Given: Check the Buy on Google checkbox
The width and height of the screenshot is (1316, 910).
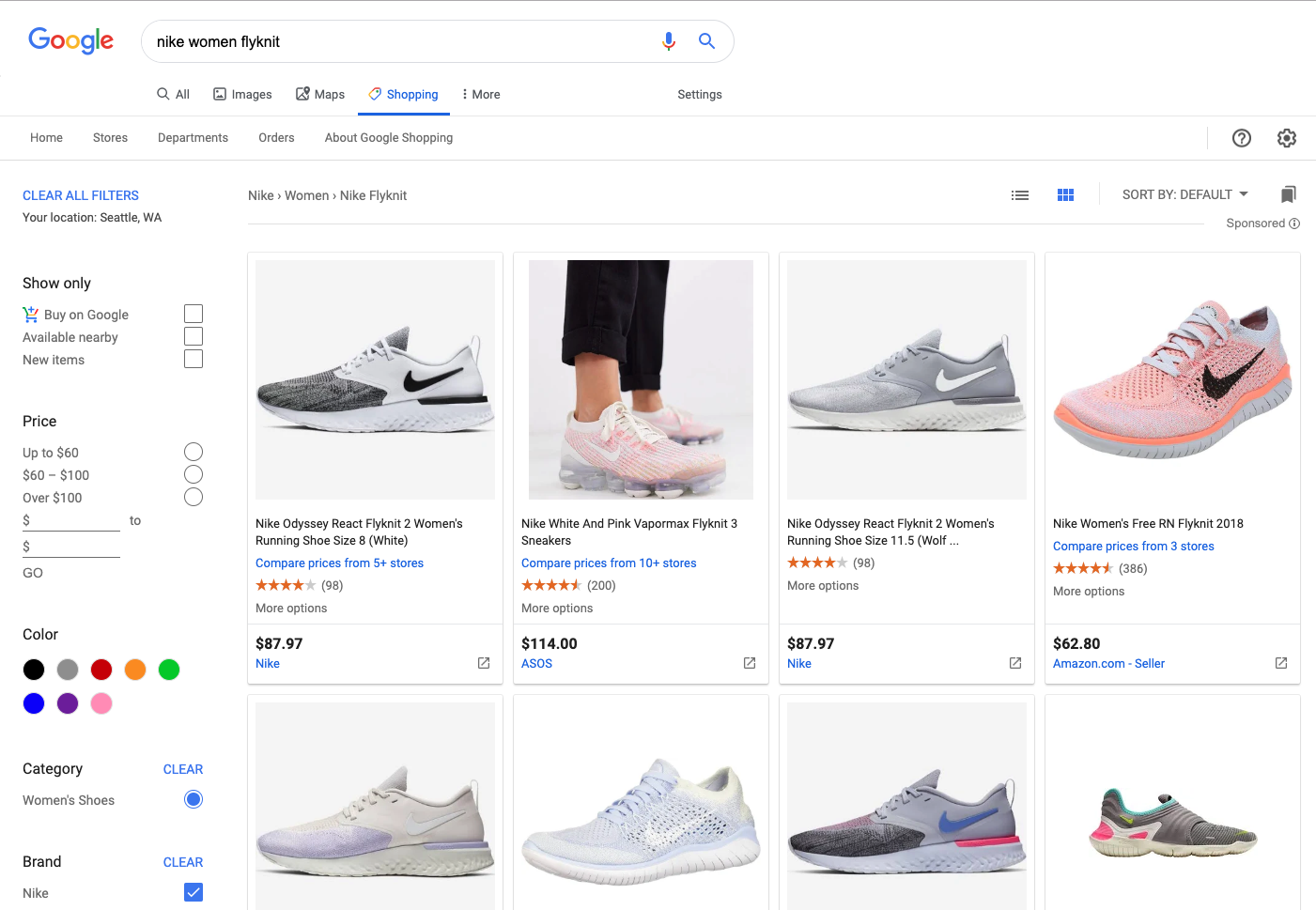Looking at the screenshot, I should point(194,314).
